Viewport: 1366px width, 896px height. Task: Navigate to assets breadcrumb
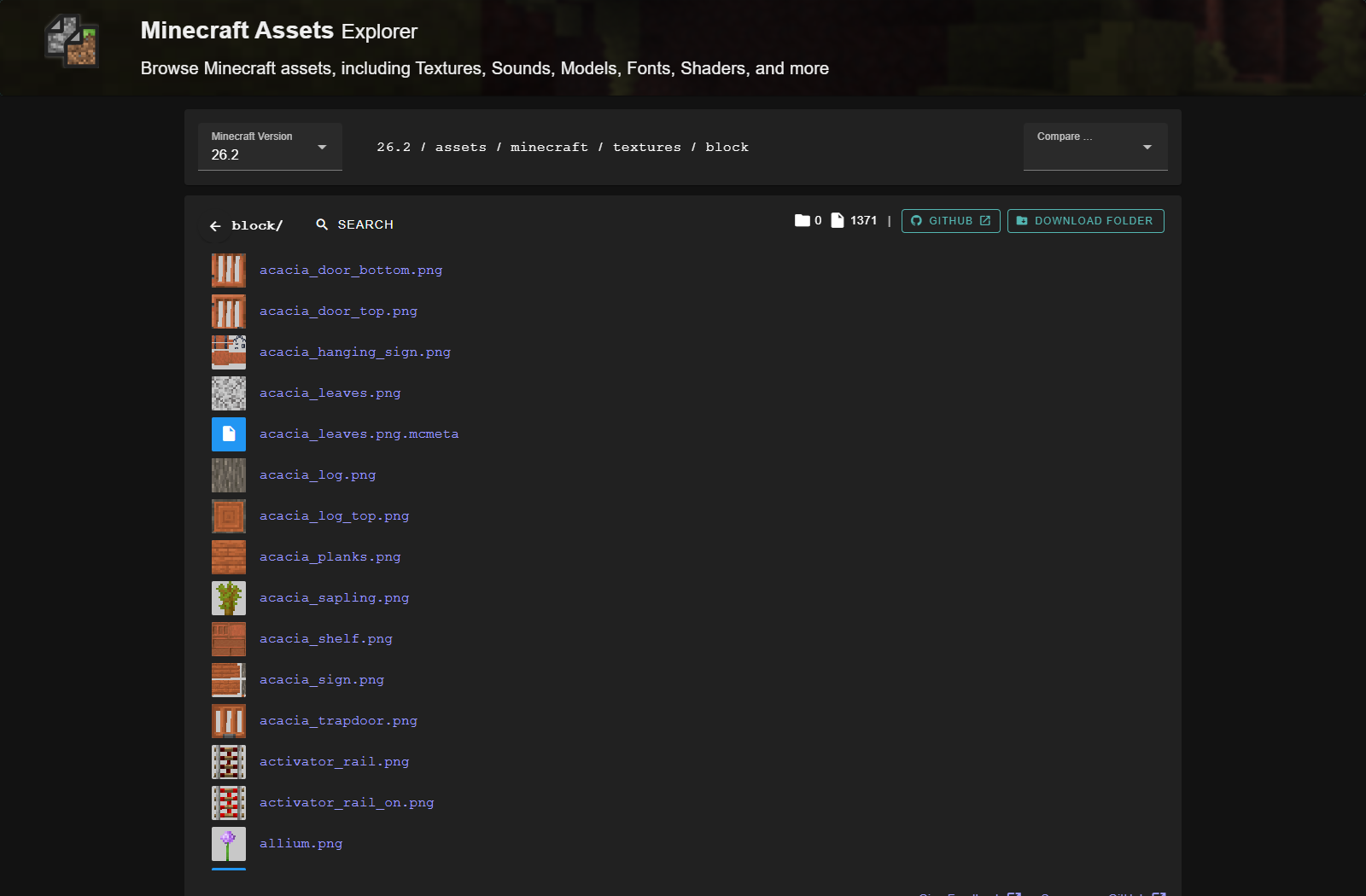461,147
